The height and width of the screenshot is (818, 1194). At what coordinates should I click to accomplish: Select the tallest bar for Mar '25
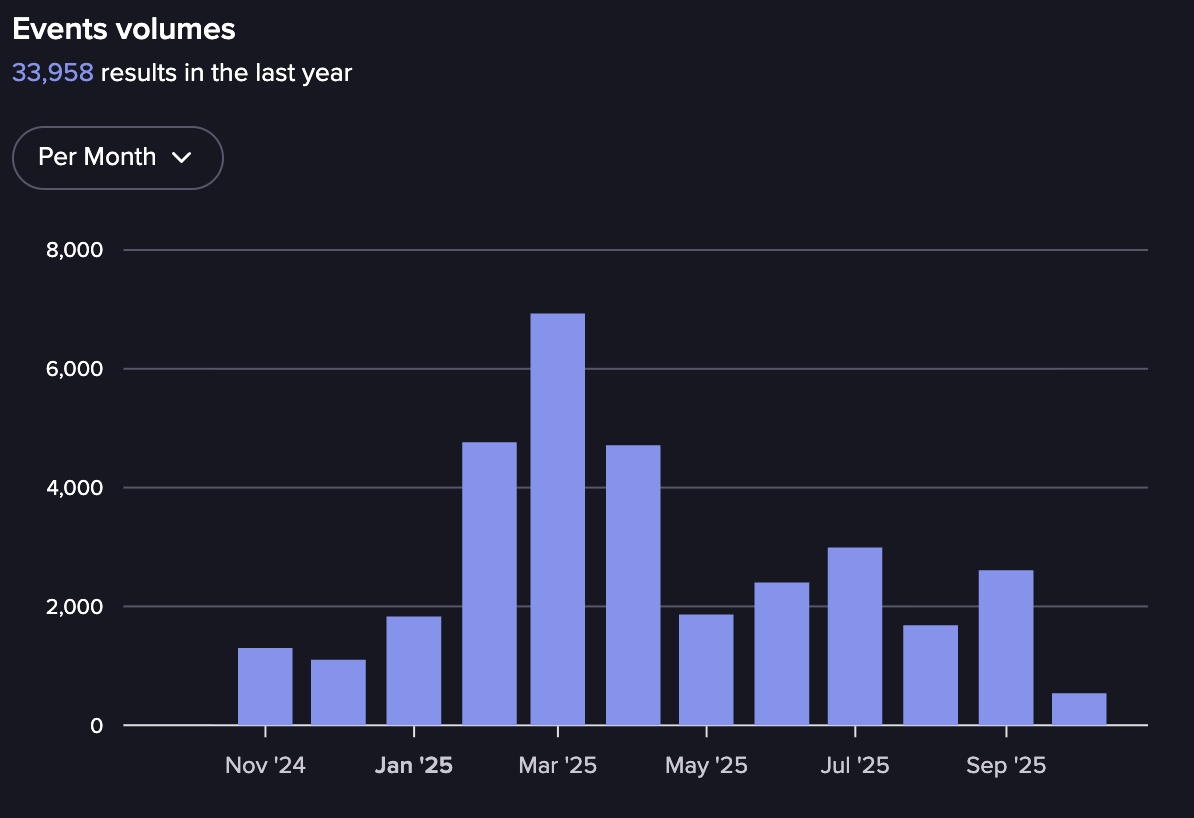pyautogui.click(x=557, y=519)
